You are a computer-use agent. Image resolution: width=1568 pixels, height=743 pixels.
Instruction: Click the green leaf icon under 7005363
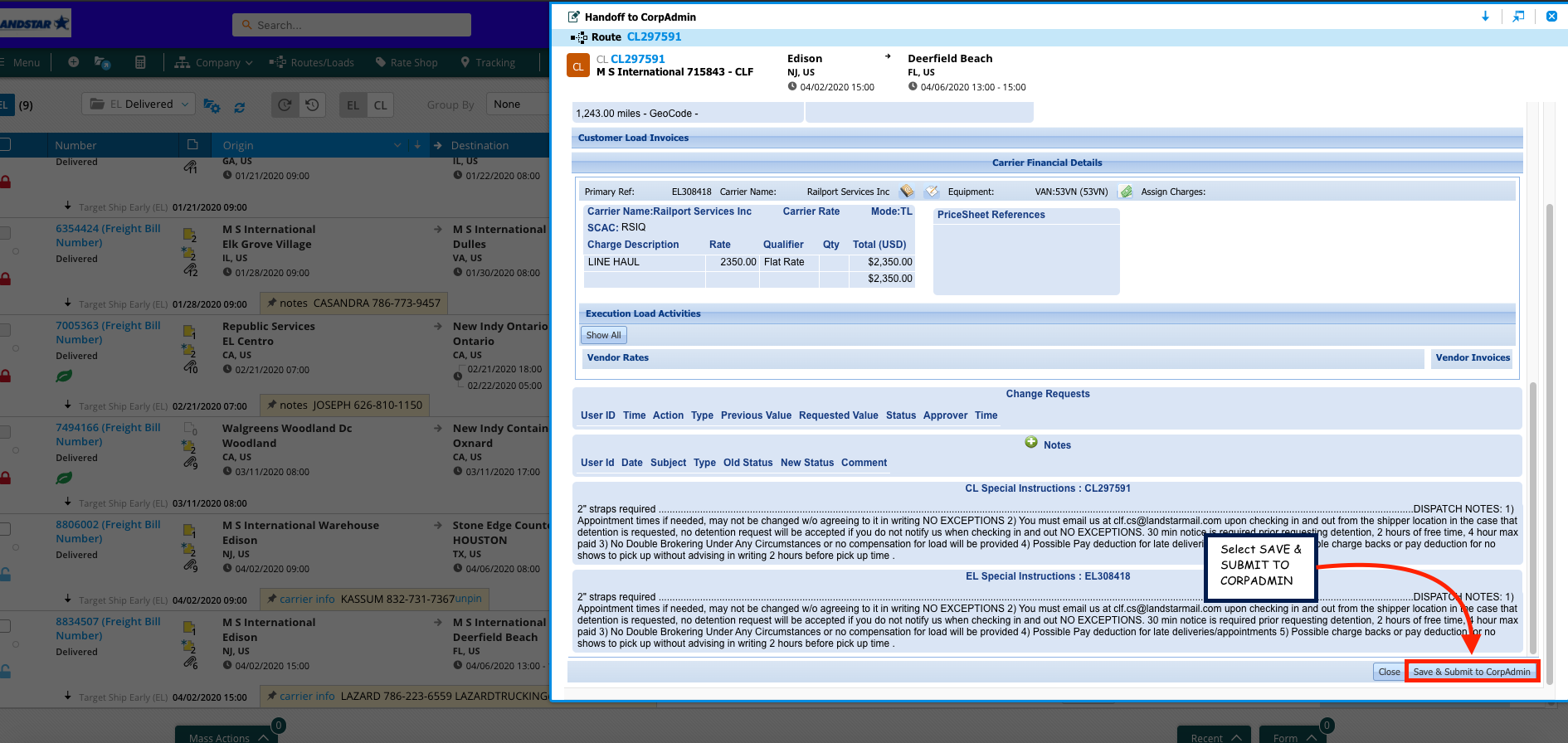(64, 376)
